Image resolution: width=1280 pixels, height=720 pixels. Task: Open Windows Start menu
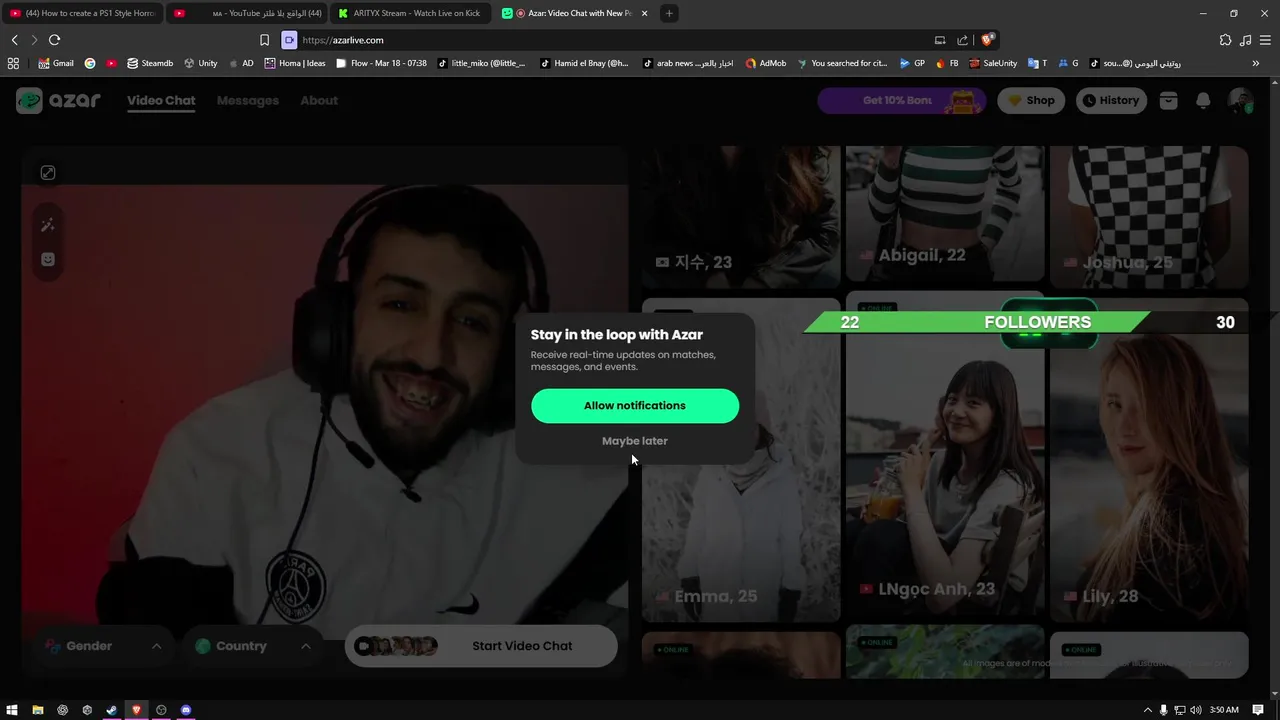[x=12, y=710]
